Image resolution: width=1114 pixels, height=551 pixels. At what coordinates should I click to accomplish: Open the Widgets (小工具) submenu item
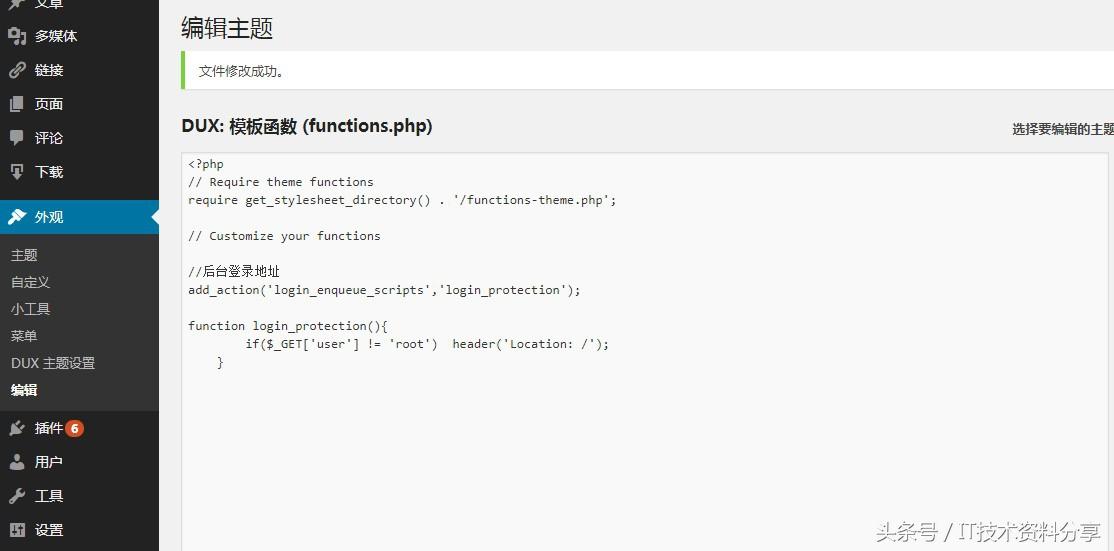[x=30, y=309]
